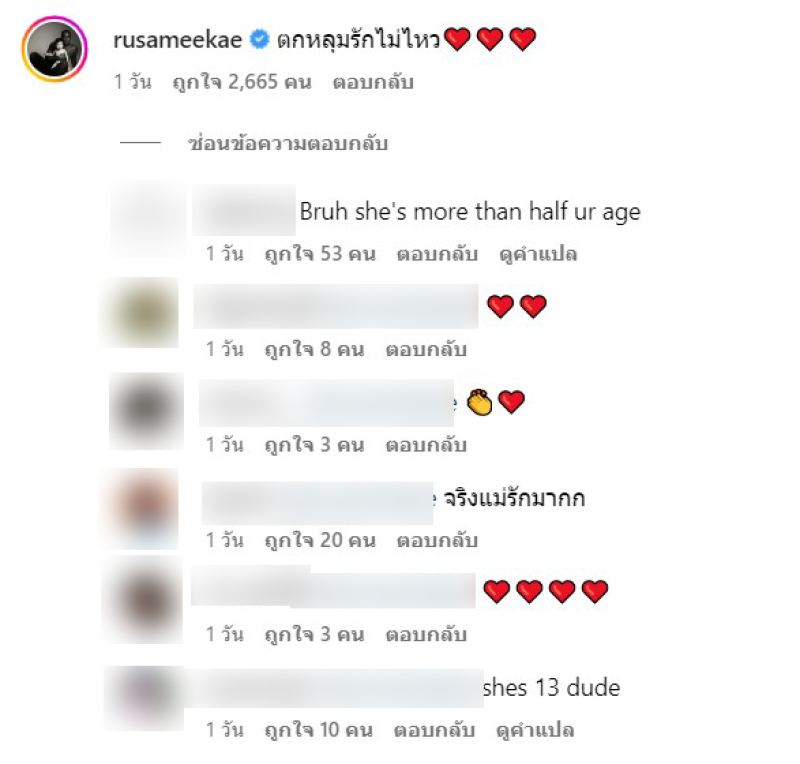The height and width of the screenshot is (764, 800).
Task: Reply to the 'Bruh she's more than half' comment
Action: pyautogui.click(x=437, y=254)
